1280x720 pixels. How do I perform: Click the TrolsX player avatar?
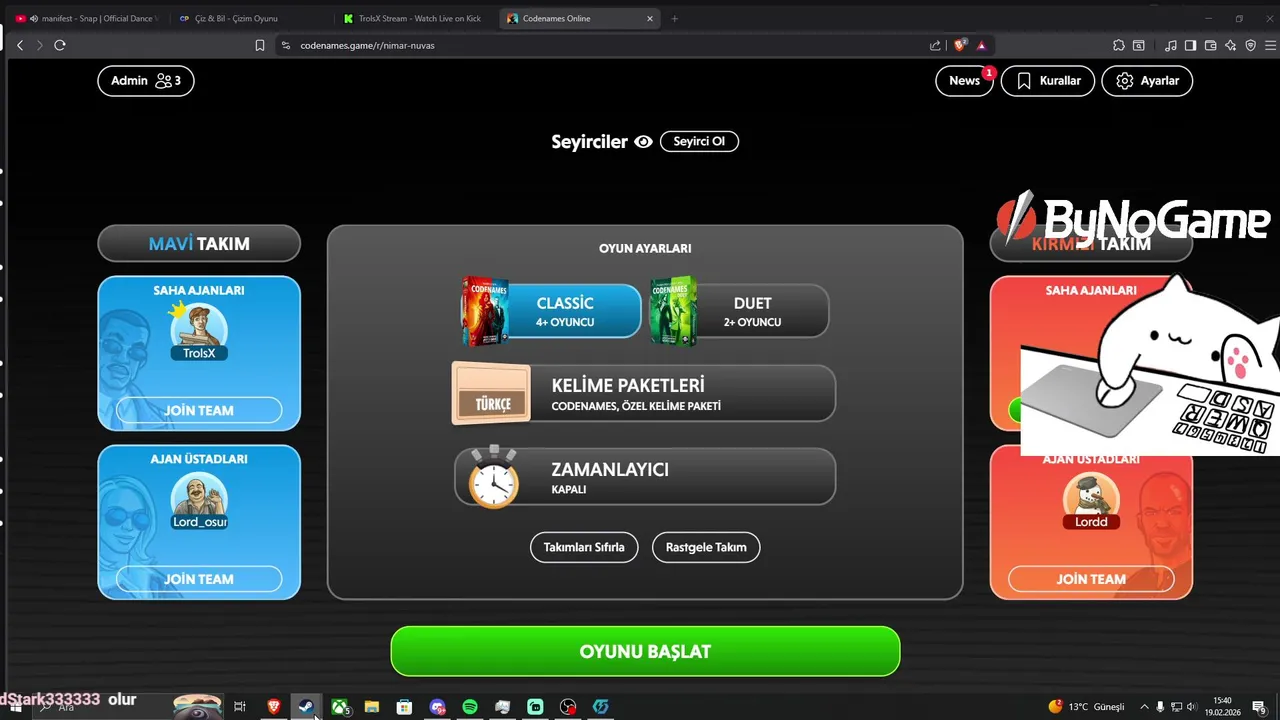[199, 330]
